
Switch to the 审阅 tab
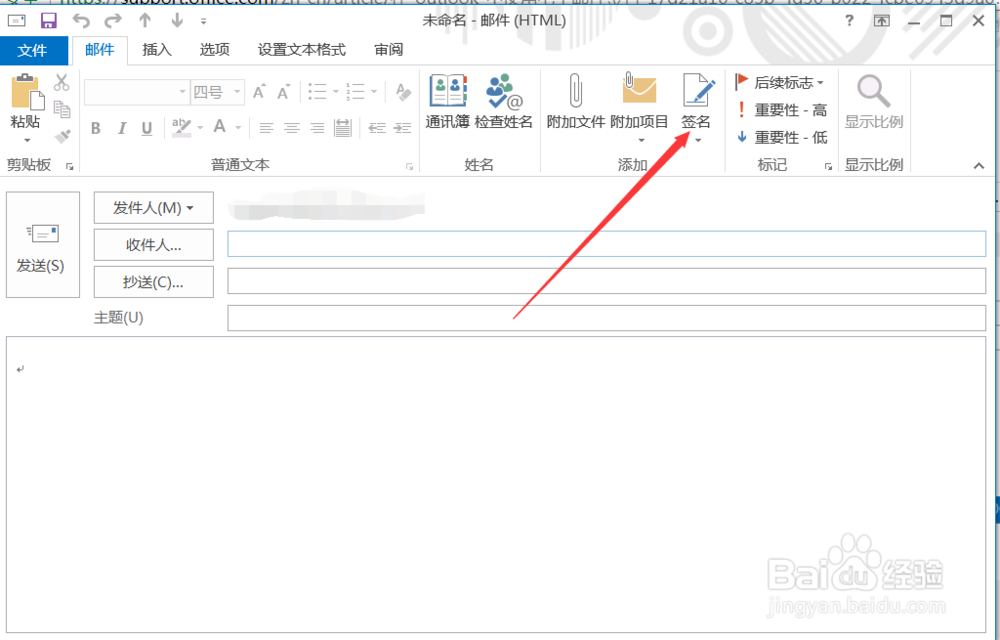[388, 50]
